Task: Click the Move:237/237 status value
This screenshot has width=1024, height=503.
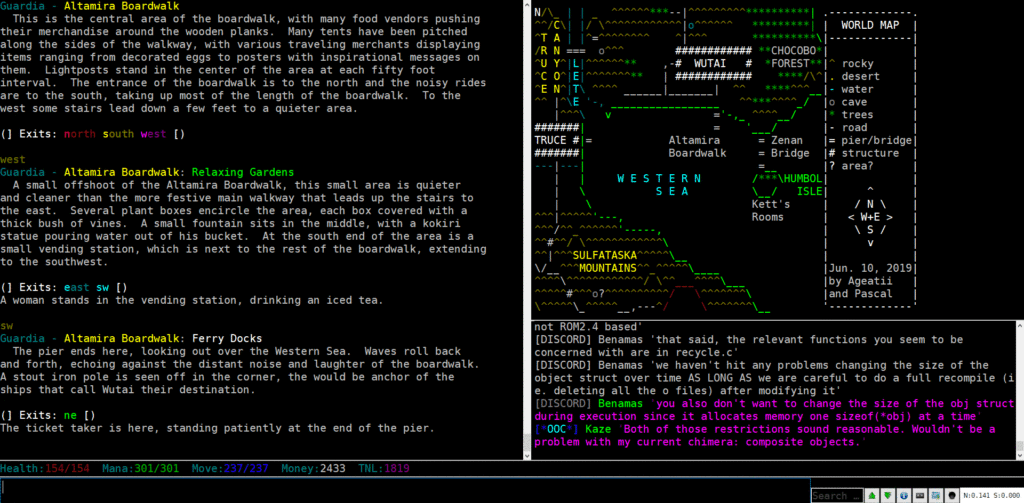Action: coord(230,468)
